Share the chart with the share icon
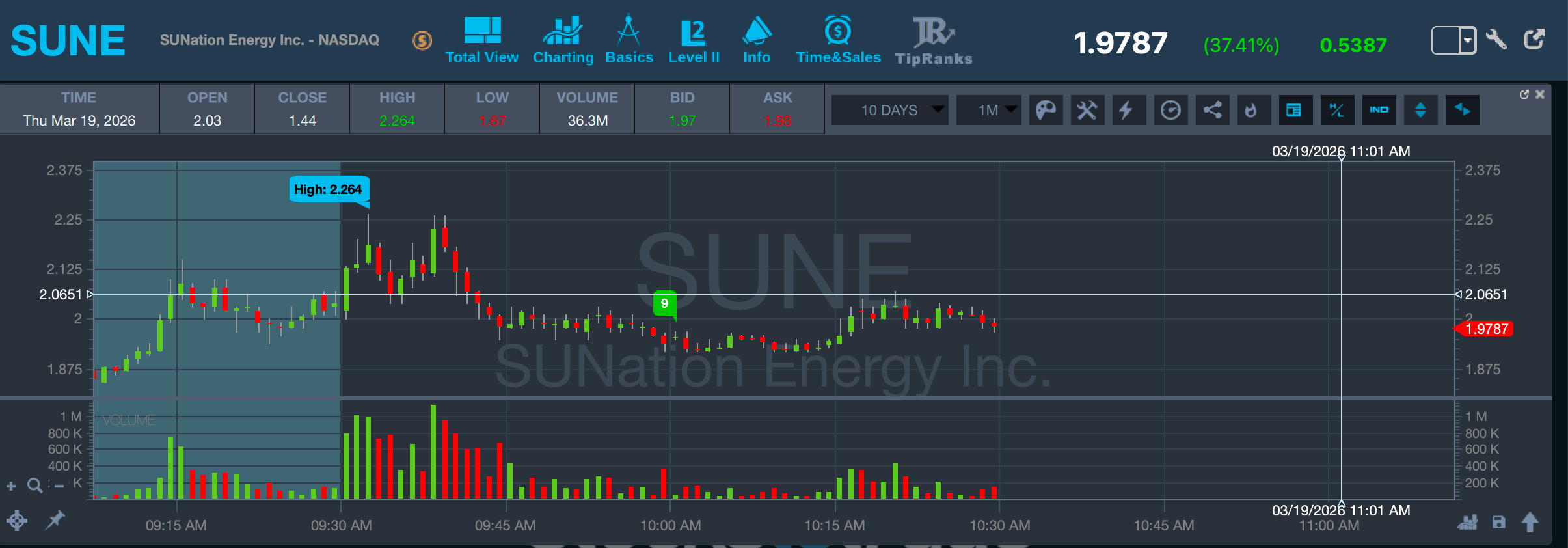Screen dimensions: 1568x548 [1212, 110]
